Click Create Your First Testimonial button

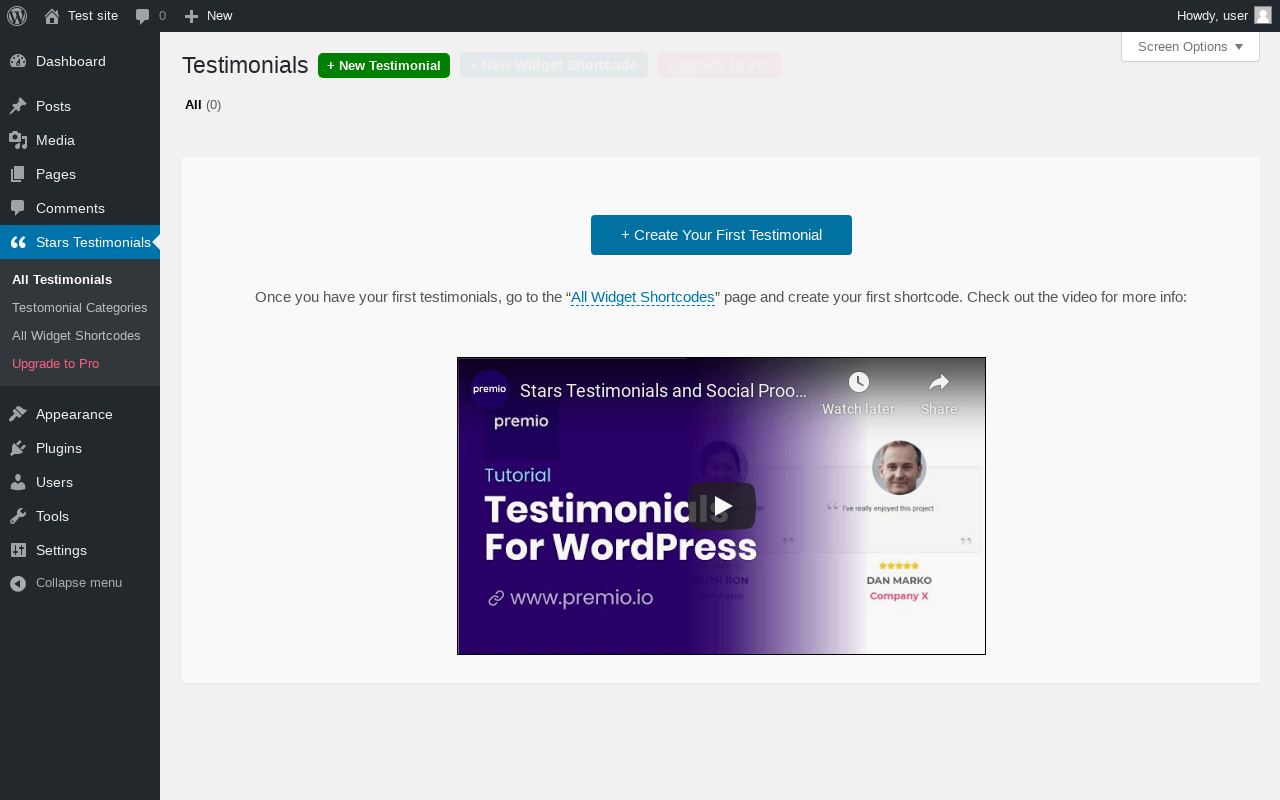click(x=721, y=235)
